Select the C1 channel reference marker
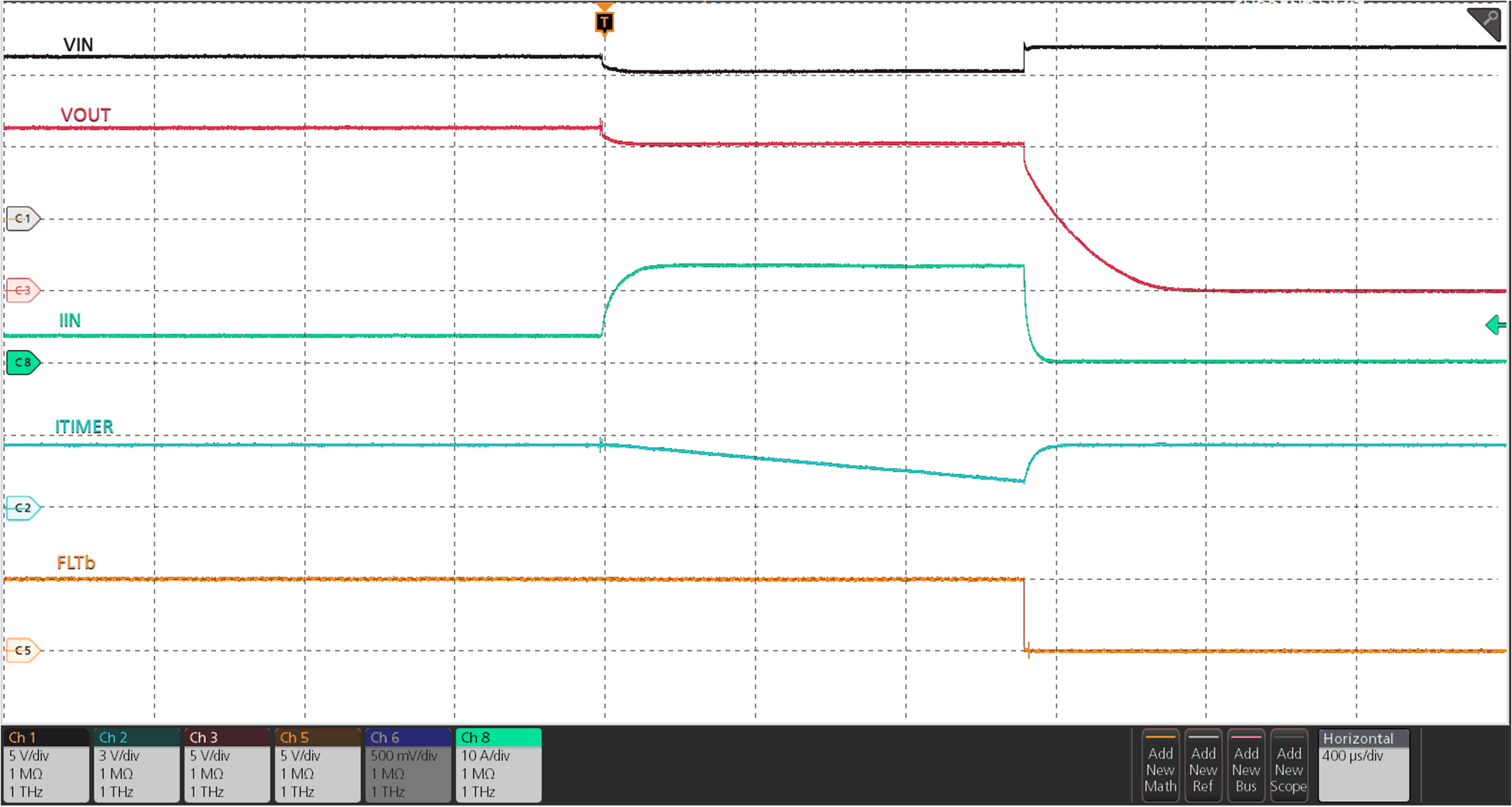This screenshot has width=1512, height=807. [22, 217]
